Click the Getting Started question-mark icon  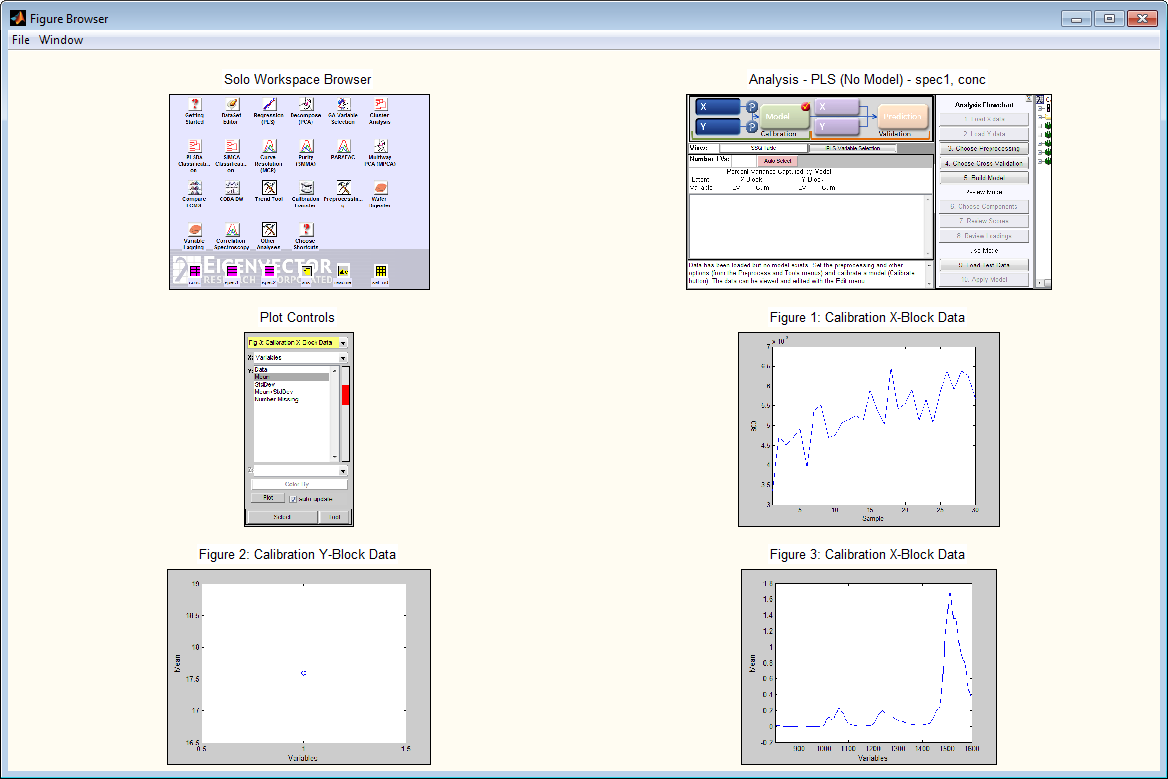tap(195, 104)
